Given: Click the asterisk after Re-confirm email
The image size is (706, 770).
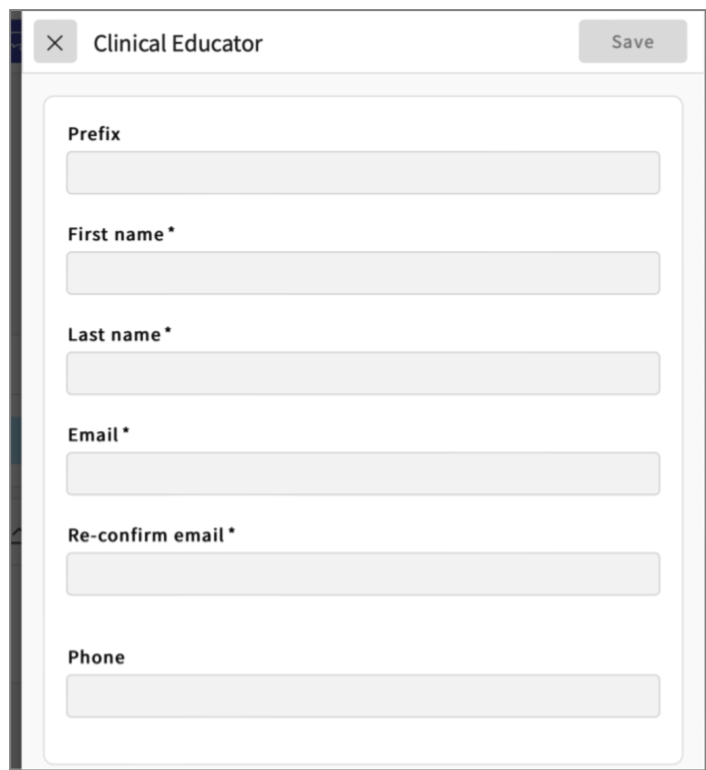Looking at the screenshot, I should click(x=232, y=532).
